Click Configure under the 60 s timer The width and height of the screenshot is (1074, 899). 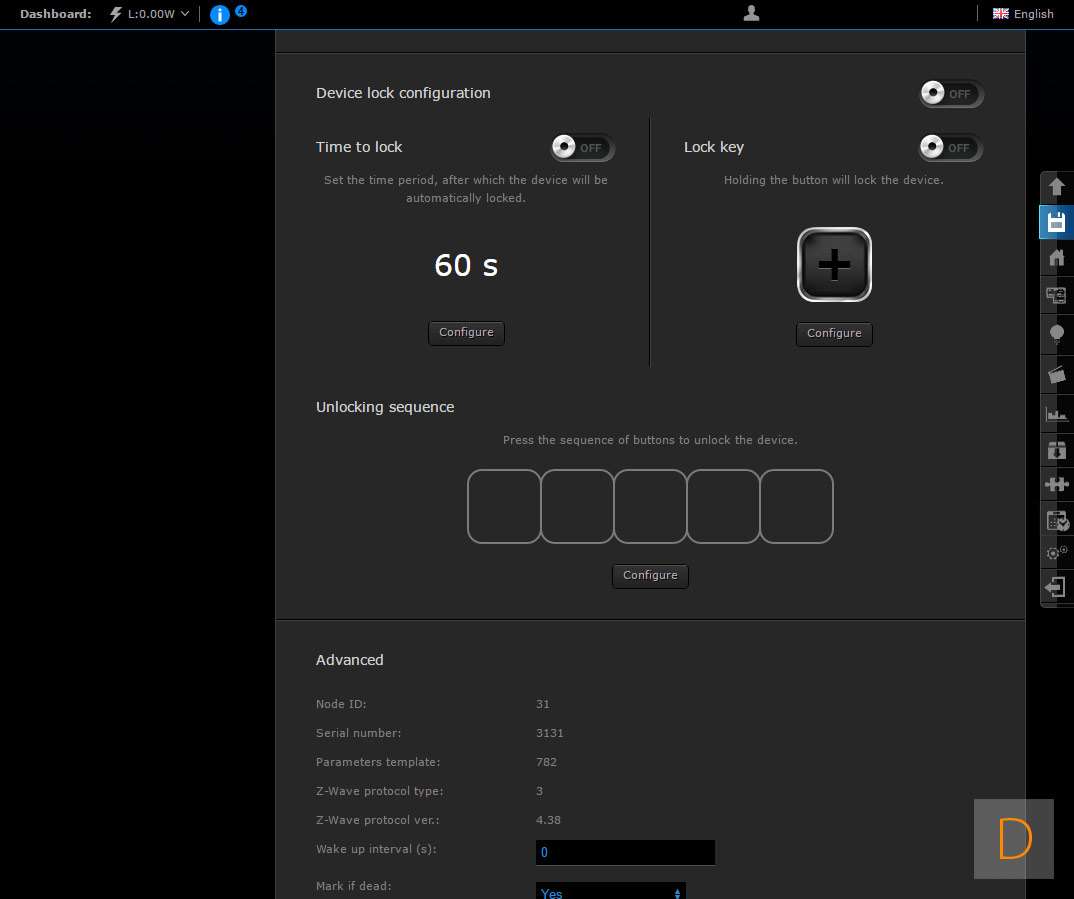click(466, 333)
